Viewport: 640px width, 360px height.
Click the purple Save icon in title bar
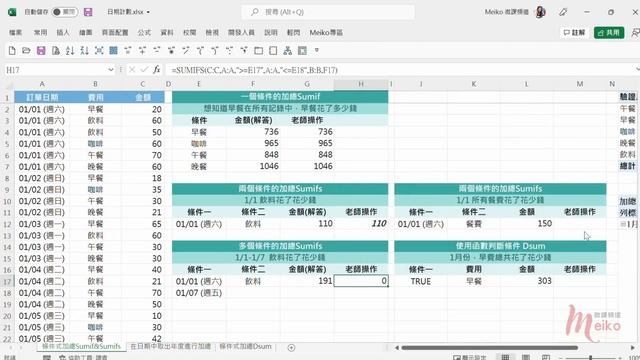click(x=88, y=12)
